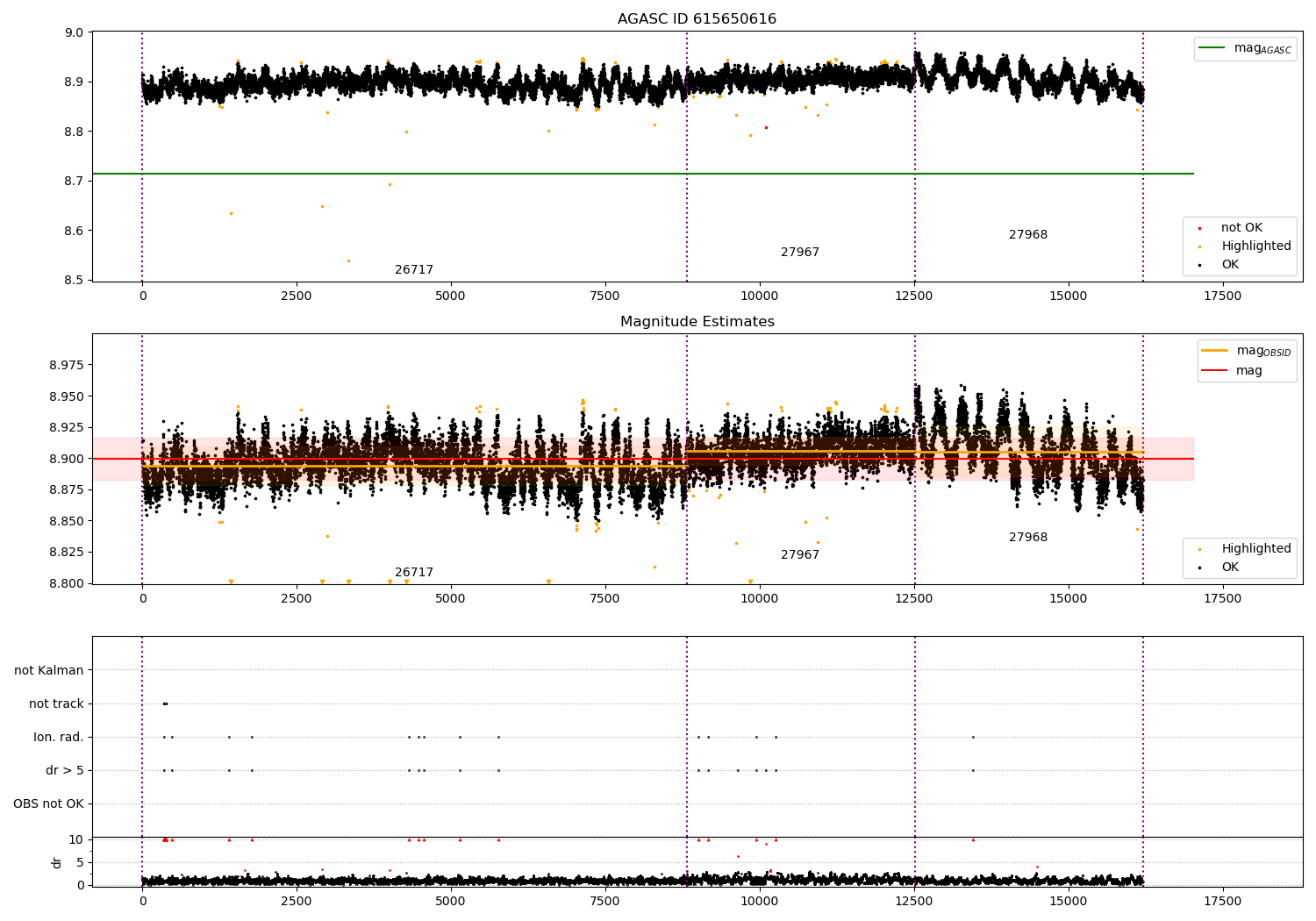This screenshot has width=1316, height=921.
Task: Click x-axis tick "7500" under the bottom plot
Action: (605, 902)
